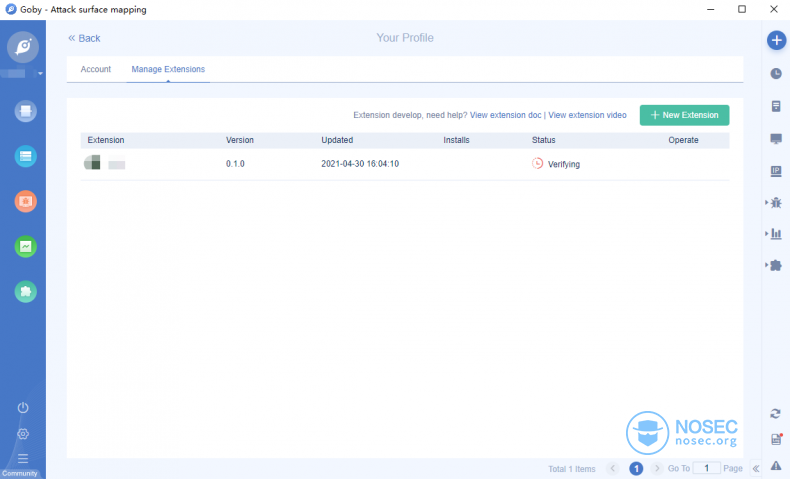
Task: Click the refresh sync icon in right toolbar
Action: [x=775, y=414]
